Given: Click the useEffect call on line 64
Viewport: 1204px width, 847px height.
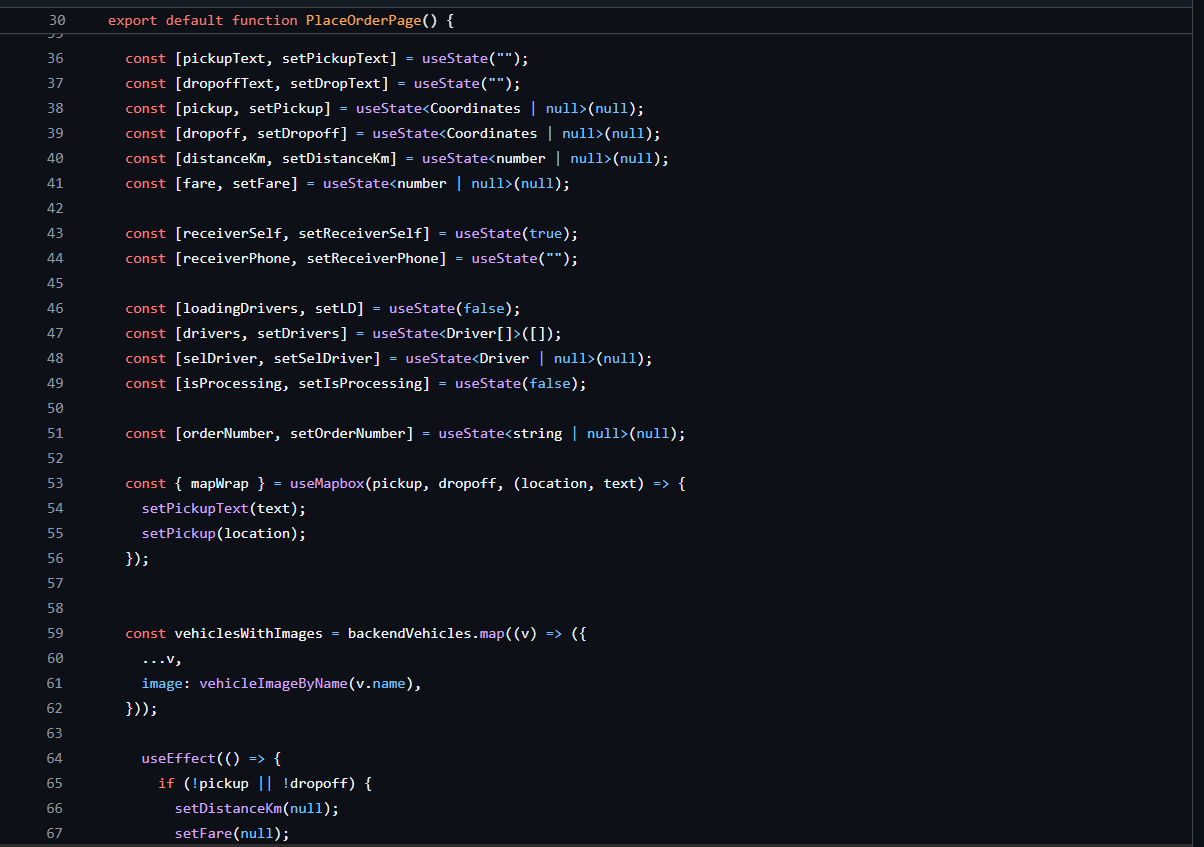Looking at the screenshot, I should point(178,758).
